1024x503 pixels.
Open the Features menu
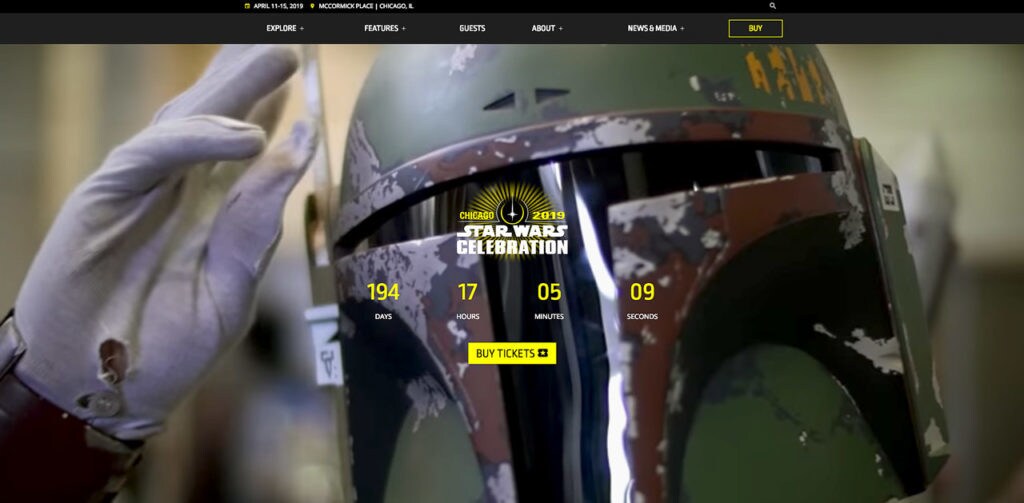coord(381,28)
